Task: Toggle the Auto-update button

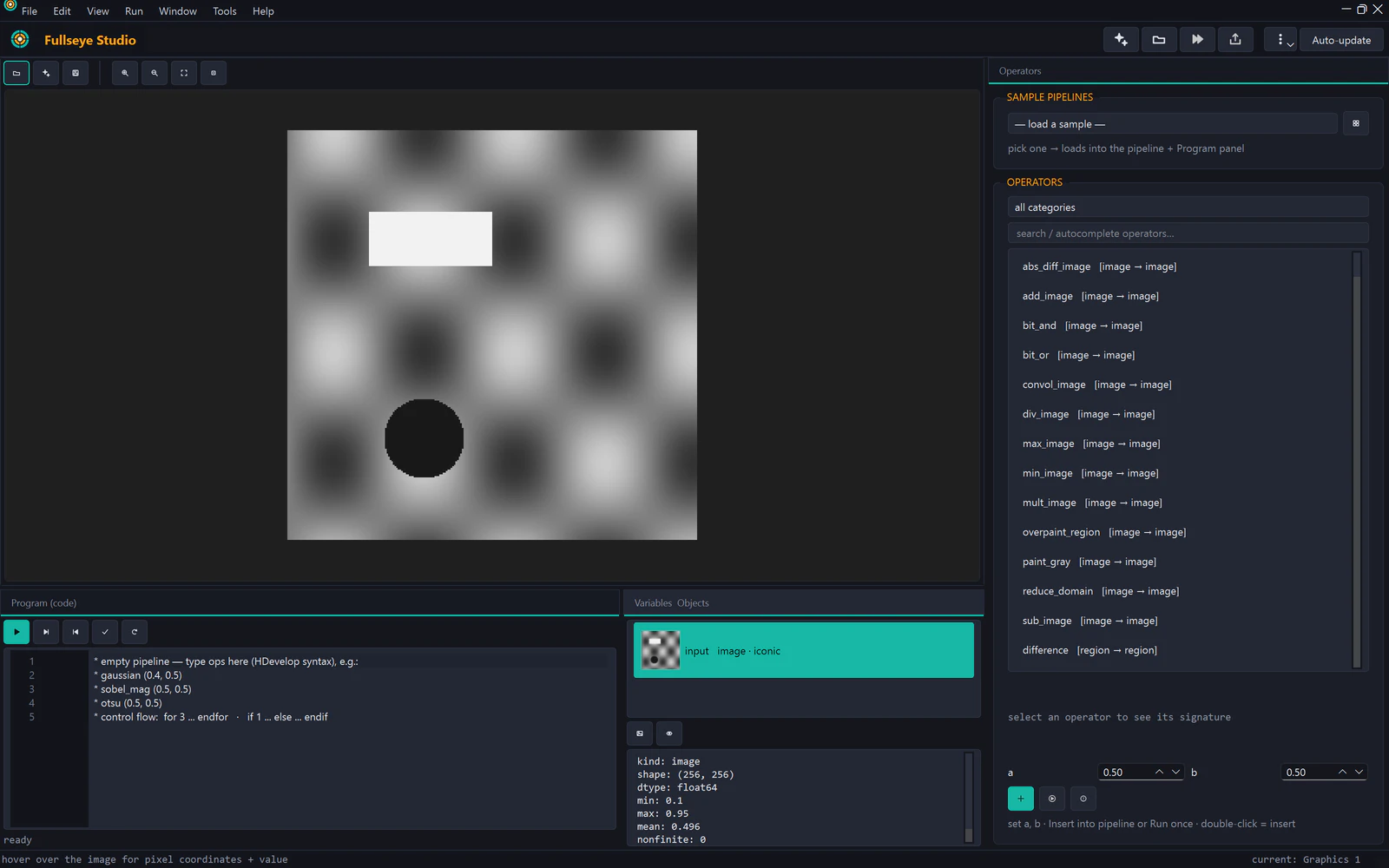Action: (x=1341, y=40)
